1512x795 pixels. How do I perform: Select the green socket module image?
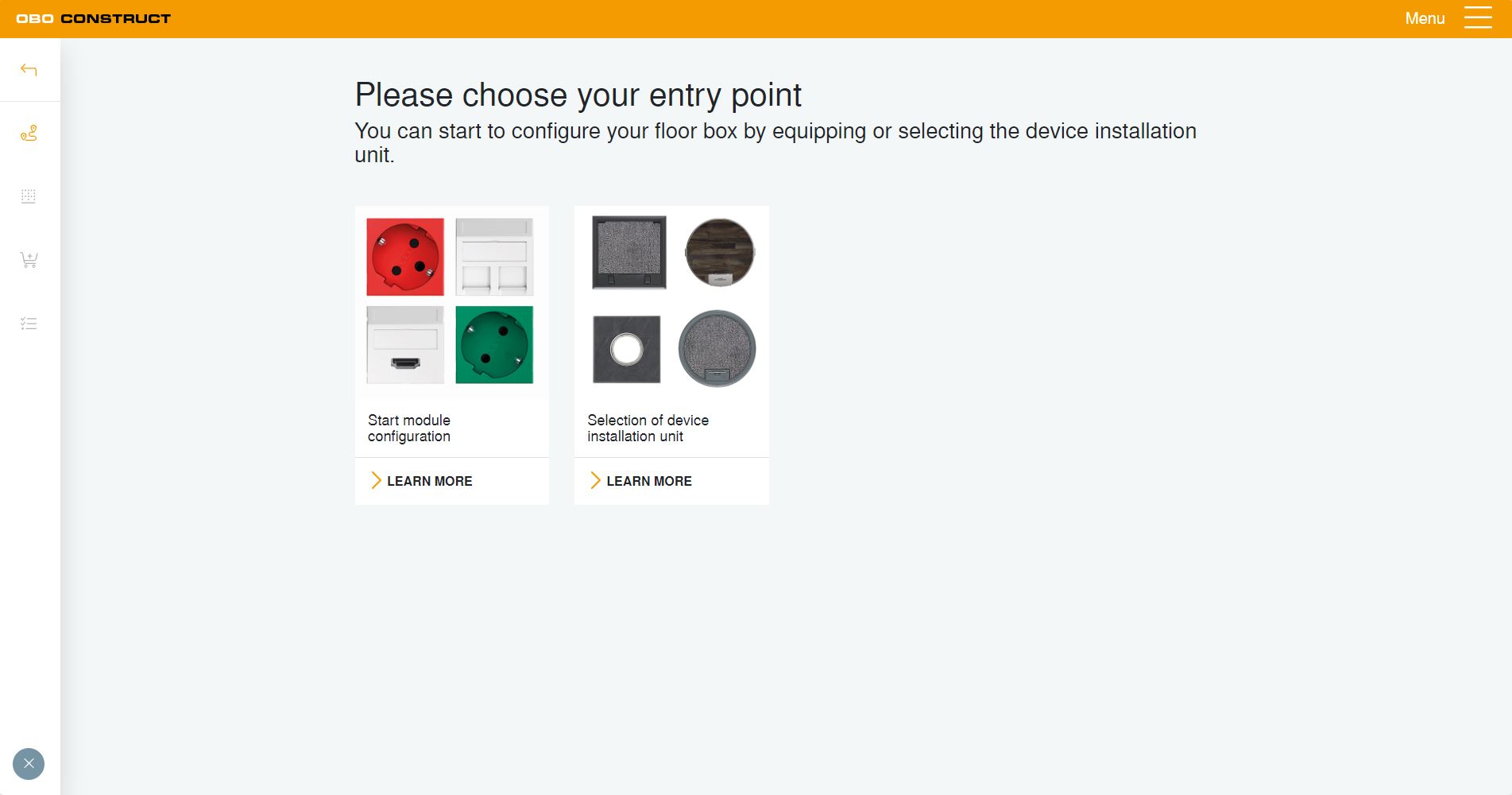pyautogui.click(x=494, y=345)
